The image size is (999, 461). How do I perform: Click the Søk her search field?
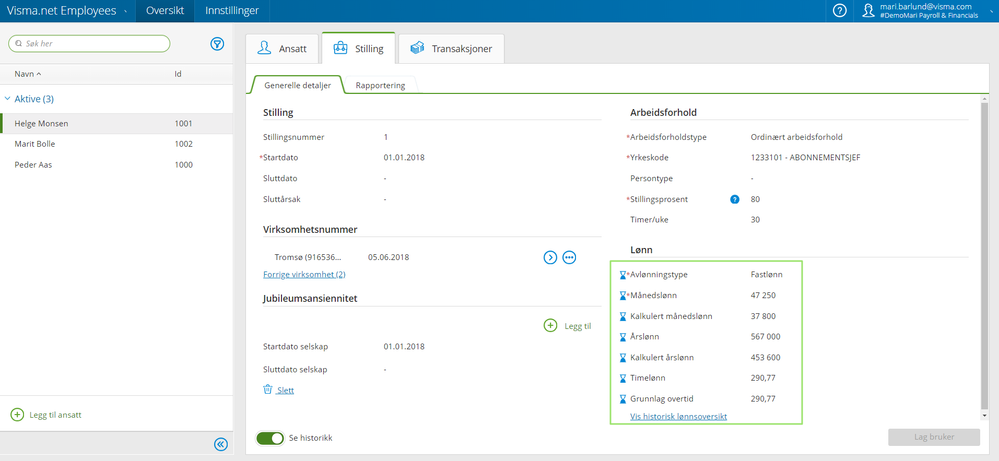89,43
